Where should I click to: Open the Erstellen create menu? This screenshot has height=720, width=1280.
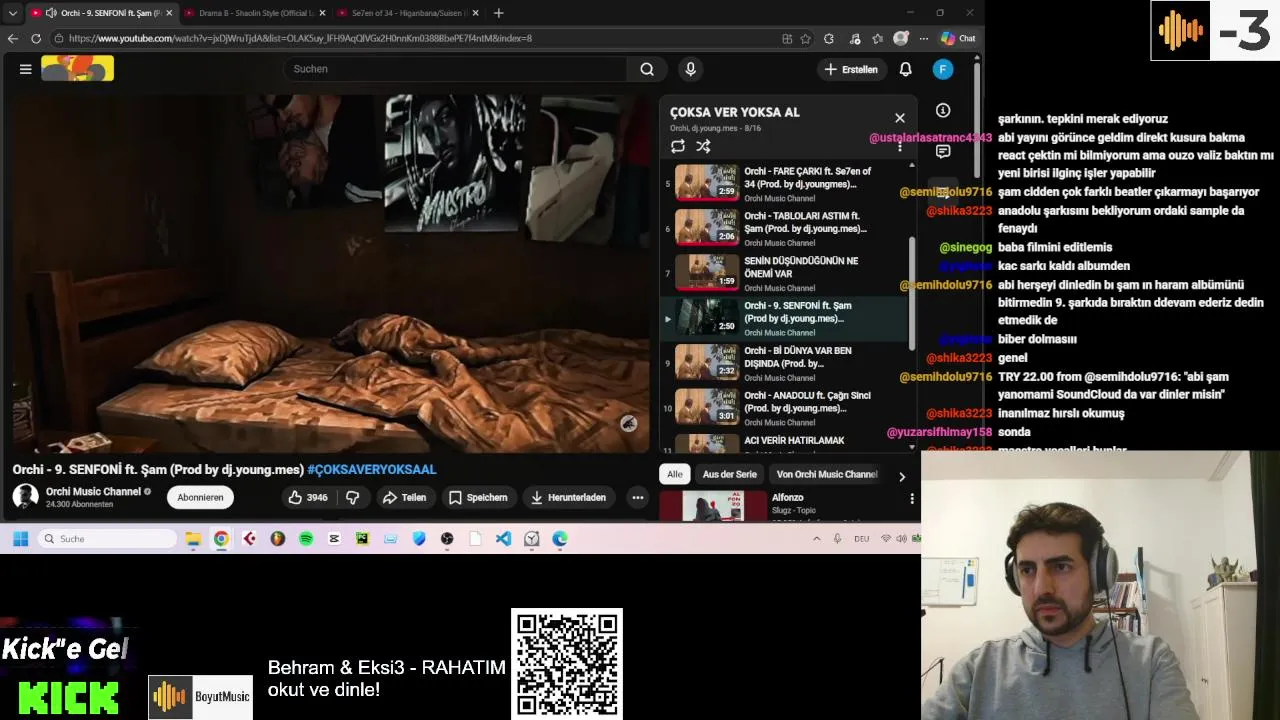click(x=851, y=69)
